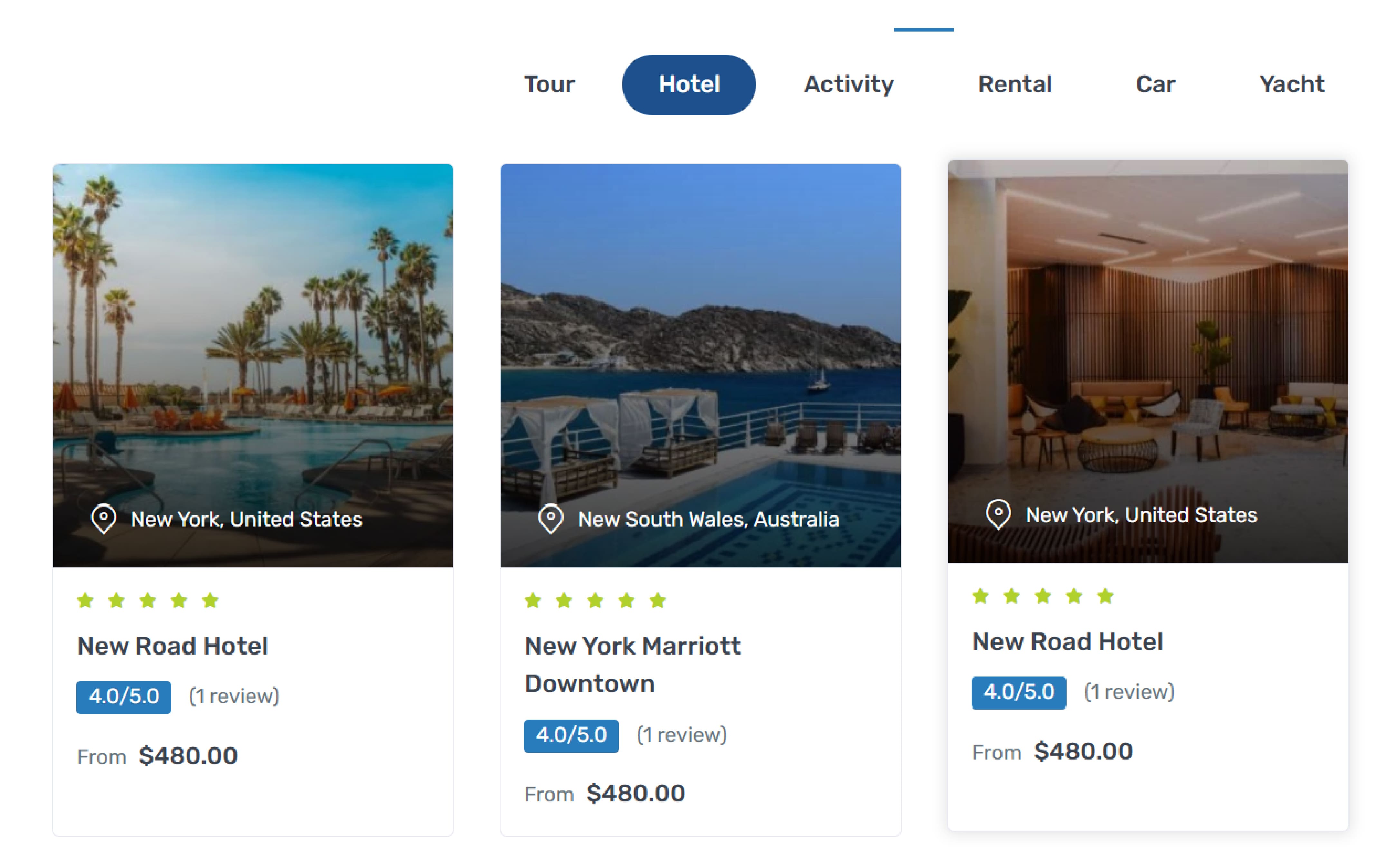Click palm tree pool hotel thumbnail
1376x868 pixels.
click(253, 343)
